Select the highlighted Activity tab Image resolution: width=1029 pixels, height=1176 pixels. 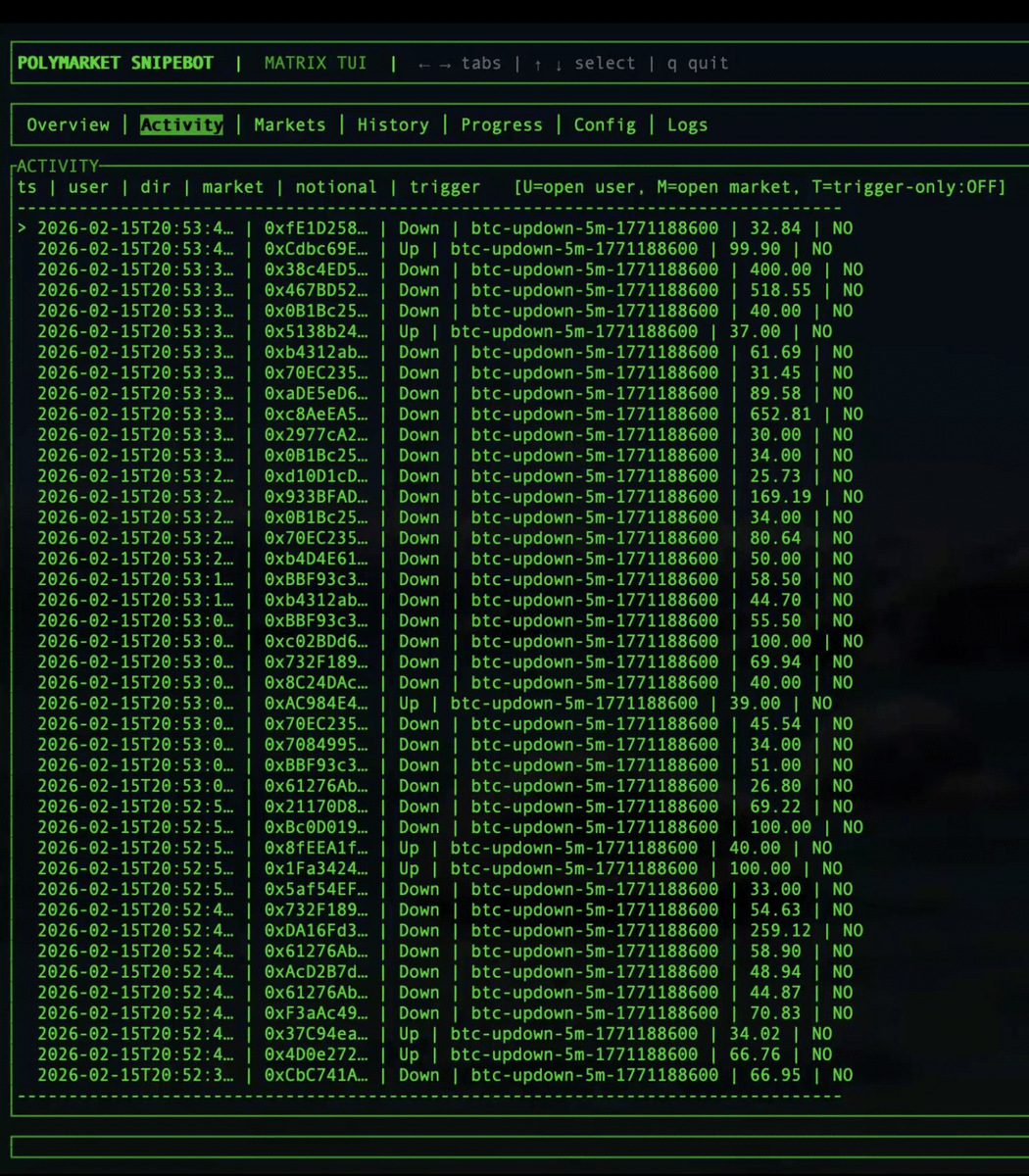coord(181,124)
